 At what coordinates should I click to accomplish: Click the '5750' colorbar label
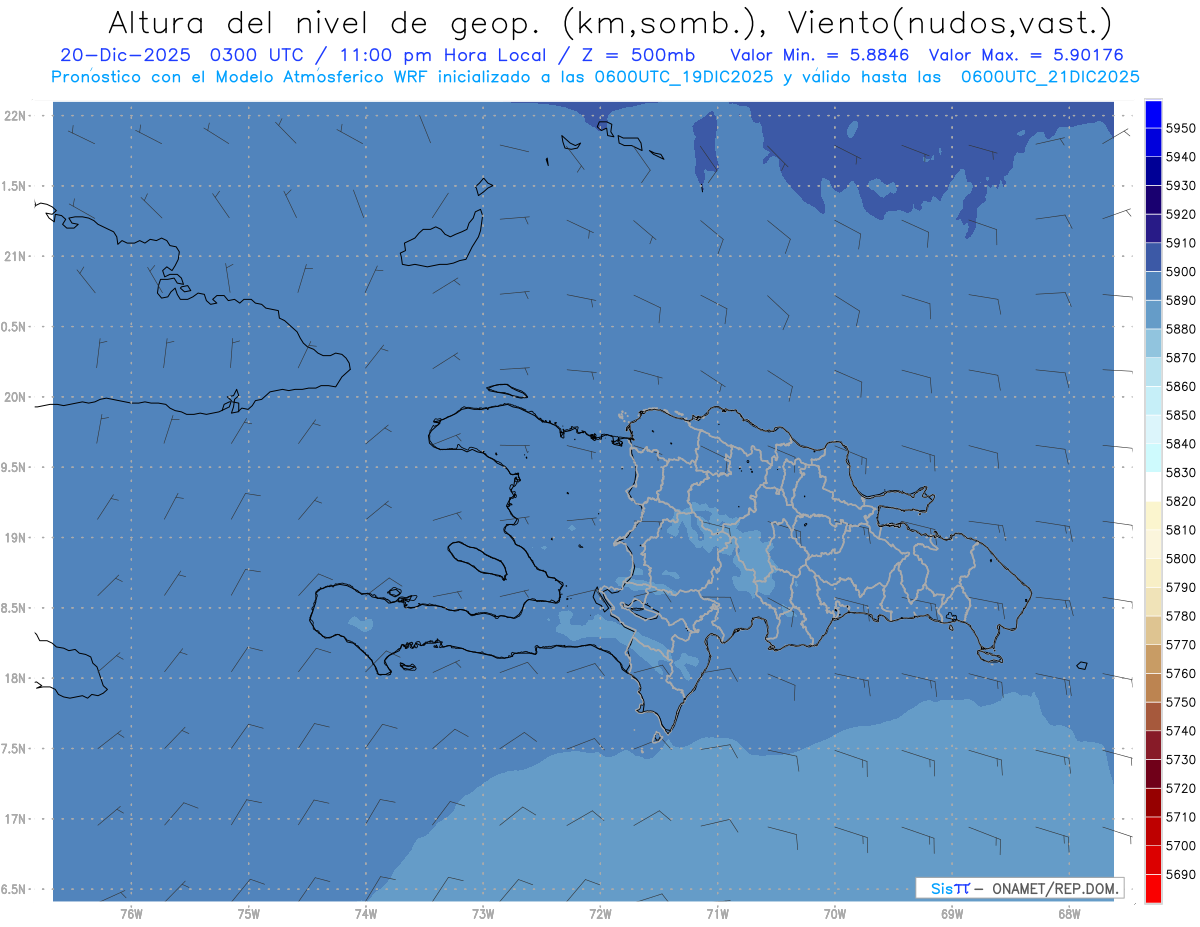click(x=1182, y=702)
